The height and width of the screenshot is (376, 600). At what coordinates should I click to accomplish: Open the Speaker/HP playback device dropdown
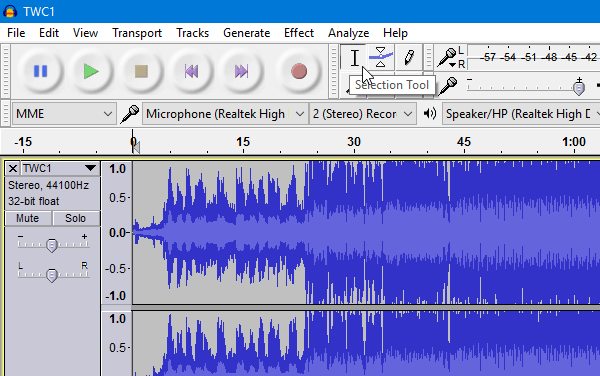tap(521, 114)
